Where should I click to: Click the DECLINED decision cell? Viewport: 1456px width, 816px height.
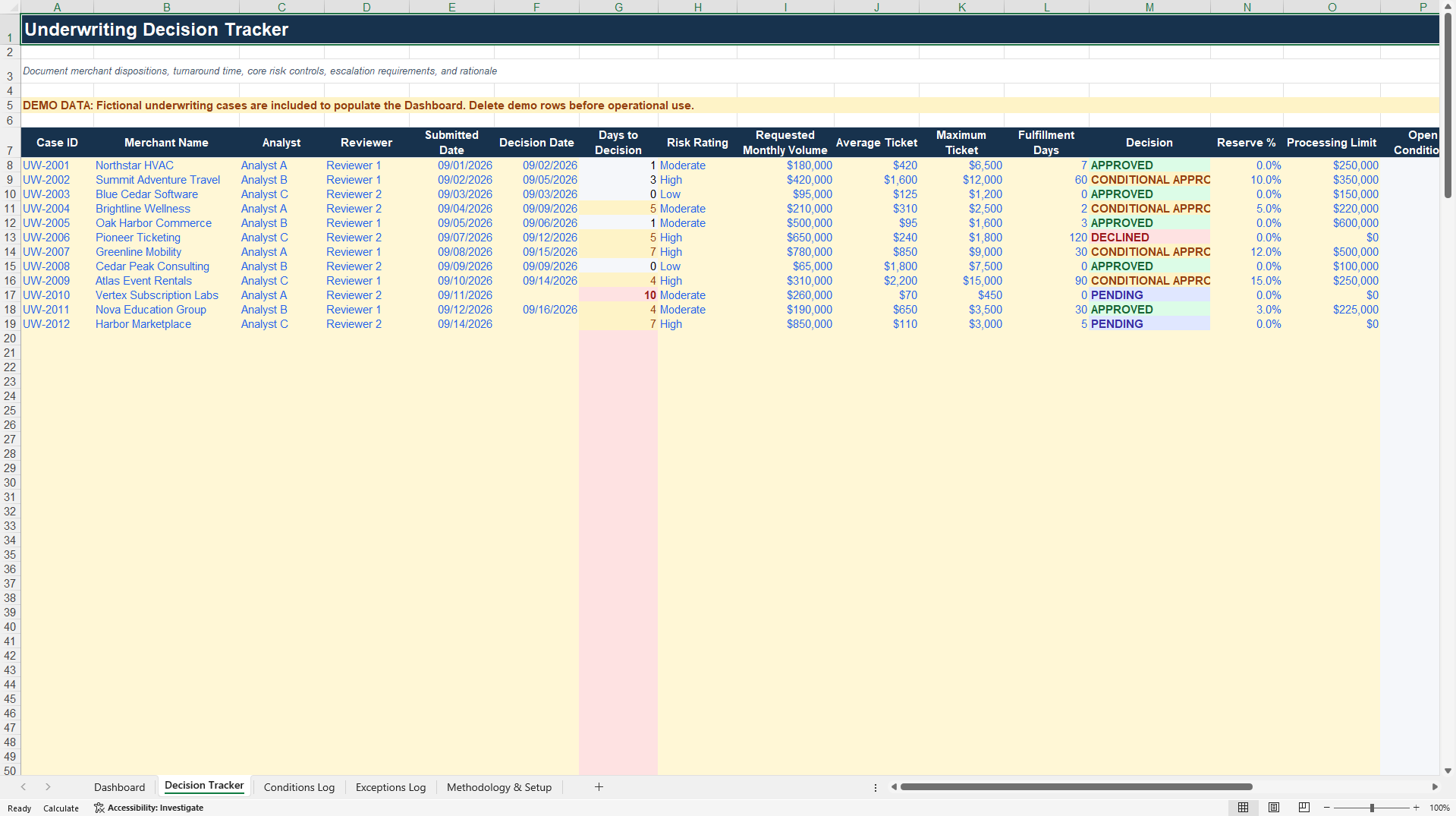pos(1149,238)
